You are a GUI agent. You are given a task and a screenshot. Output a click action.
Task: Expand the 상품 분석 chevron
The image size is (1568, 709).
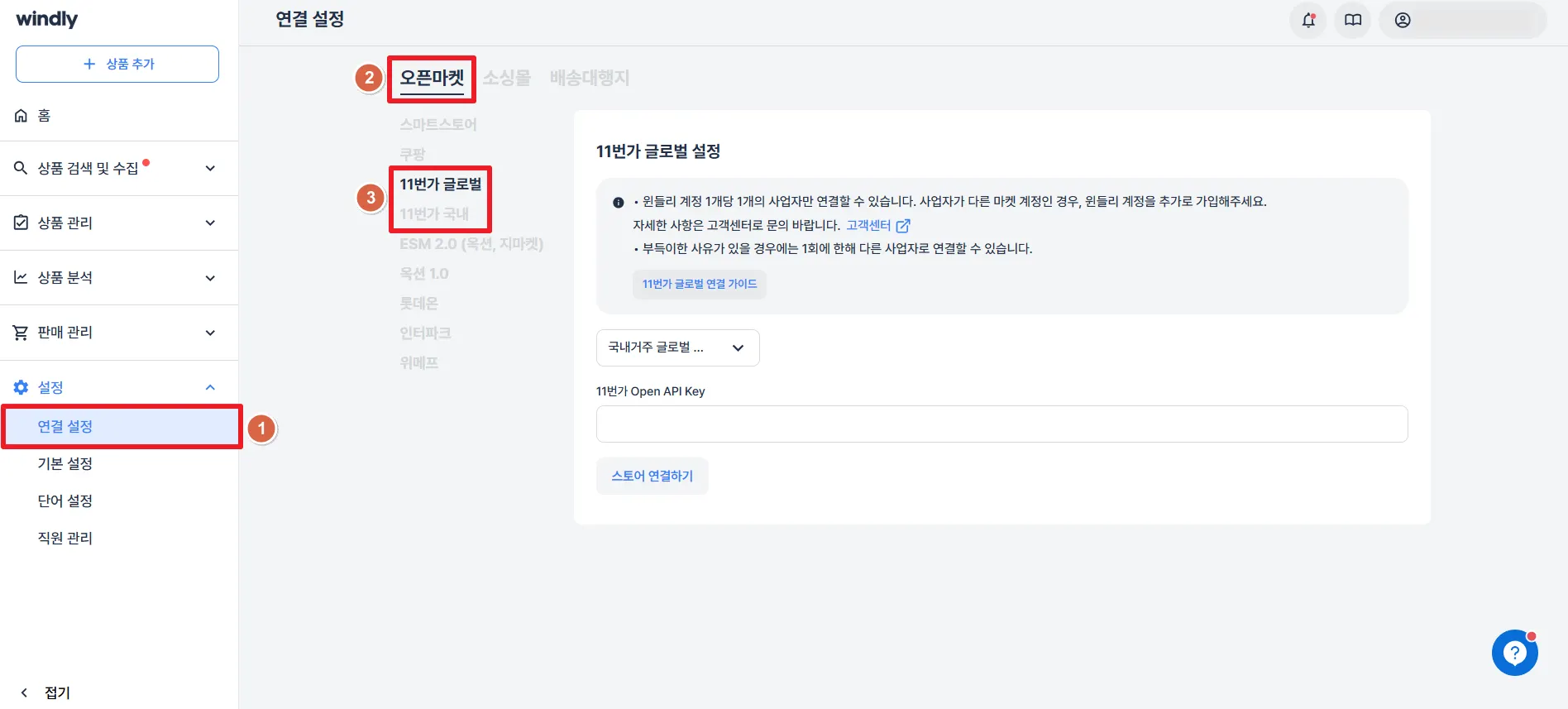[x=210, y=278]
